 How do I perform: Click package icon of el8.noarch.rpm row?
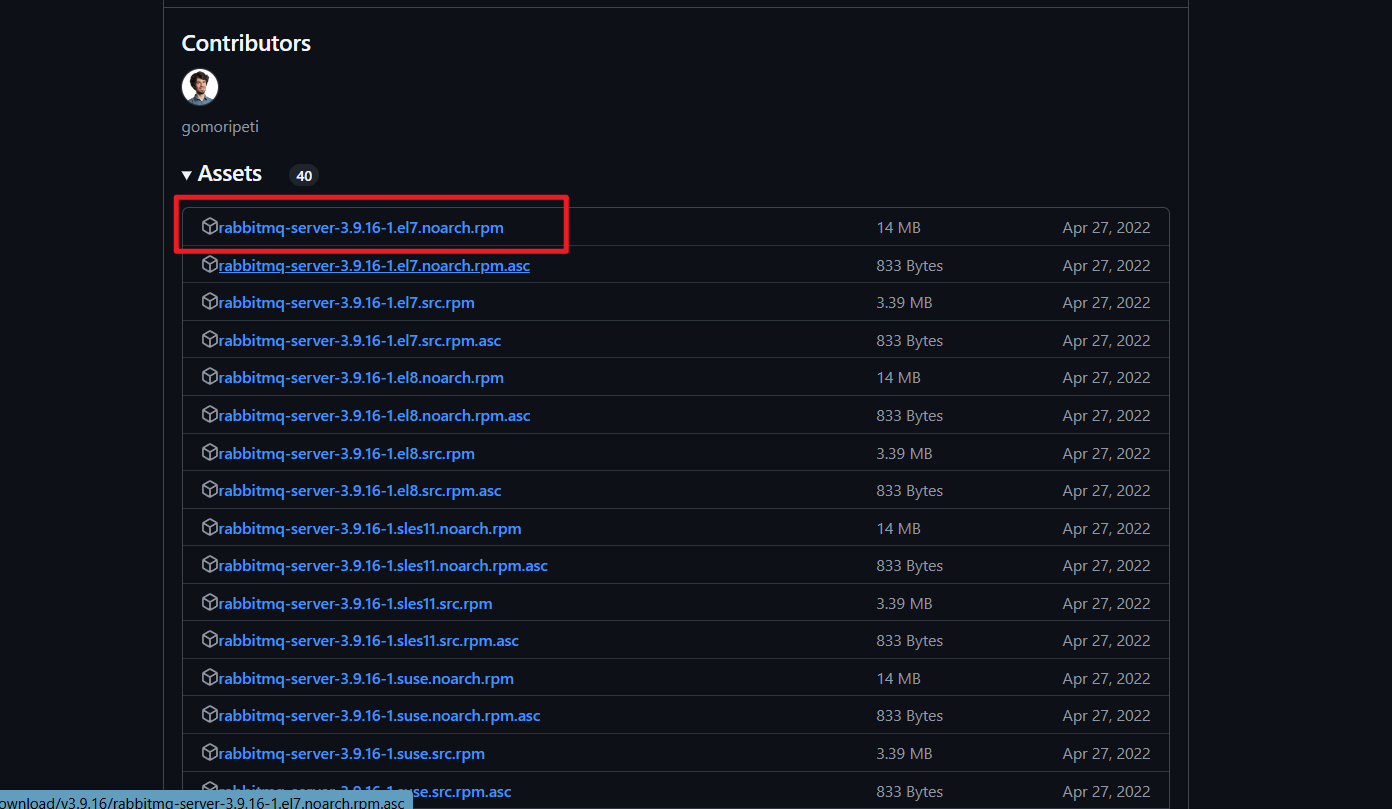click(210, 377)
